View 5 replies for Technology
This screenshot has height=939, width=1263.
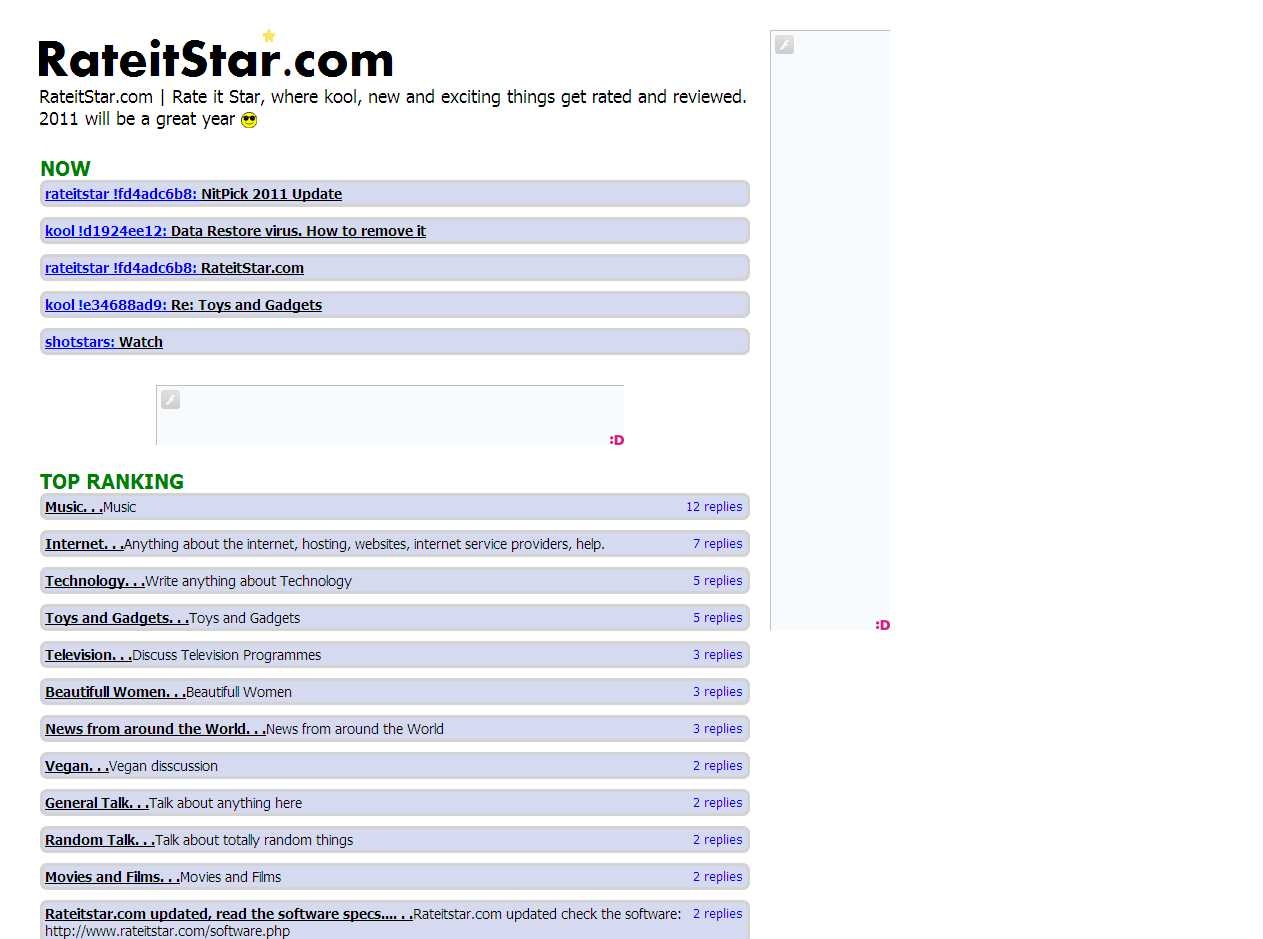point(718,581)
